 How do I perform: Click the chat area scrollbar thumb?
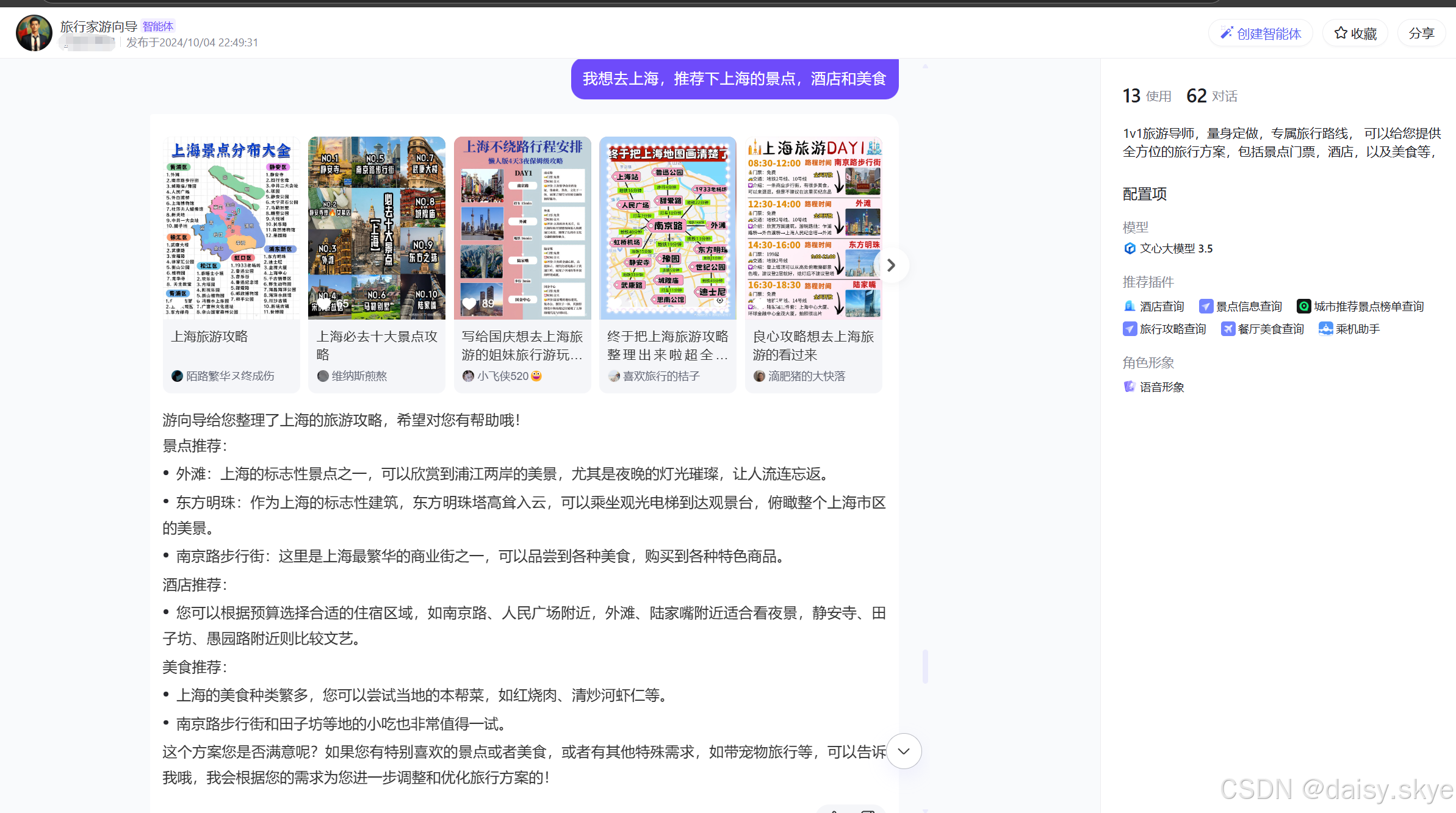click(x=925, y=666)
